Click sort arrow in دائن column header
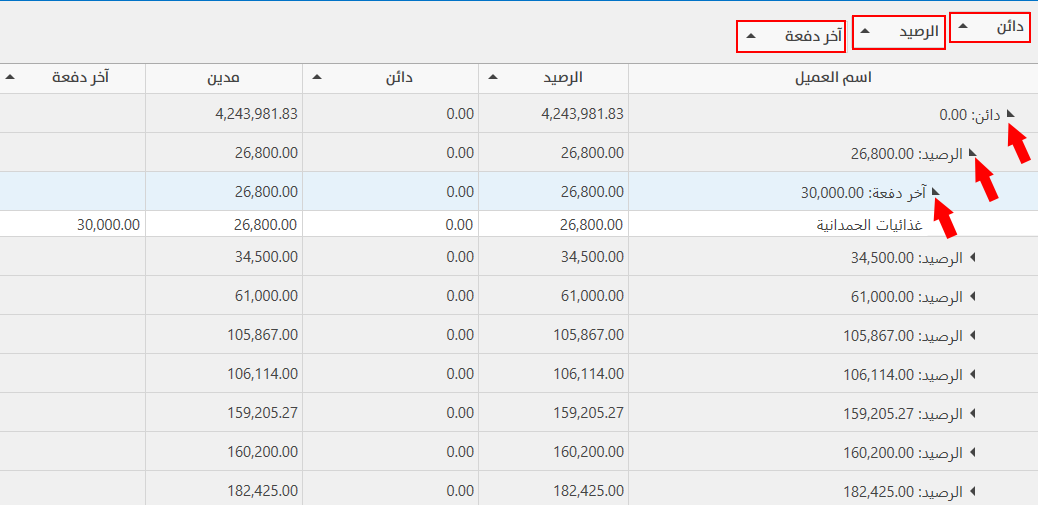This screenshot has width=1038, height=505. [318, 77]
